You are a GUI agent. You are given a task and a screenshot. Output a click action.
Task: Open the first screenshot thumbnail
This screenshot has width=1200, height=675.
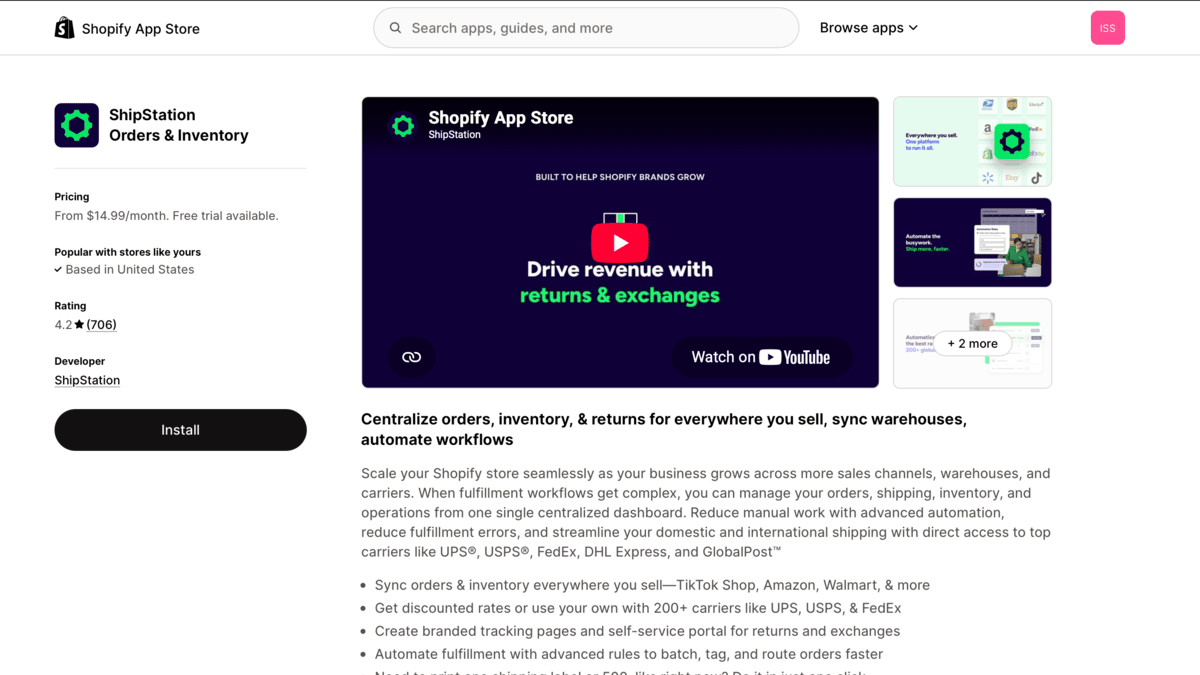pyautogui.click(x=972, y=142)
